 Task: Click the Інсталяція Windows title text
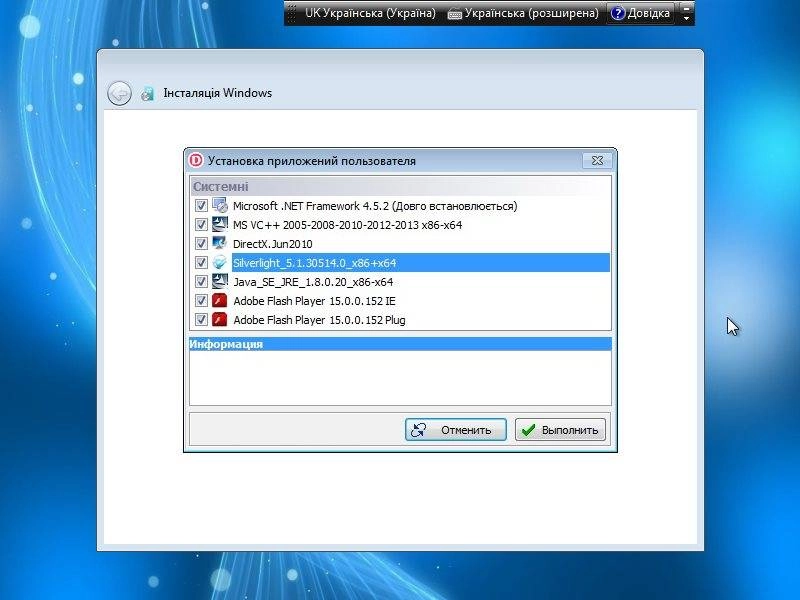click(217, 93)
